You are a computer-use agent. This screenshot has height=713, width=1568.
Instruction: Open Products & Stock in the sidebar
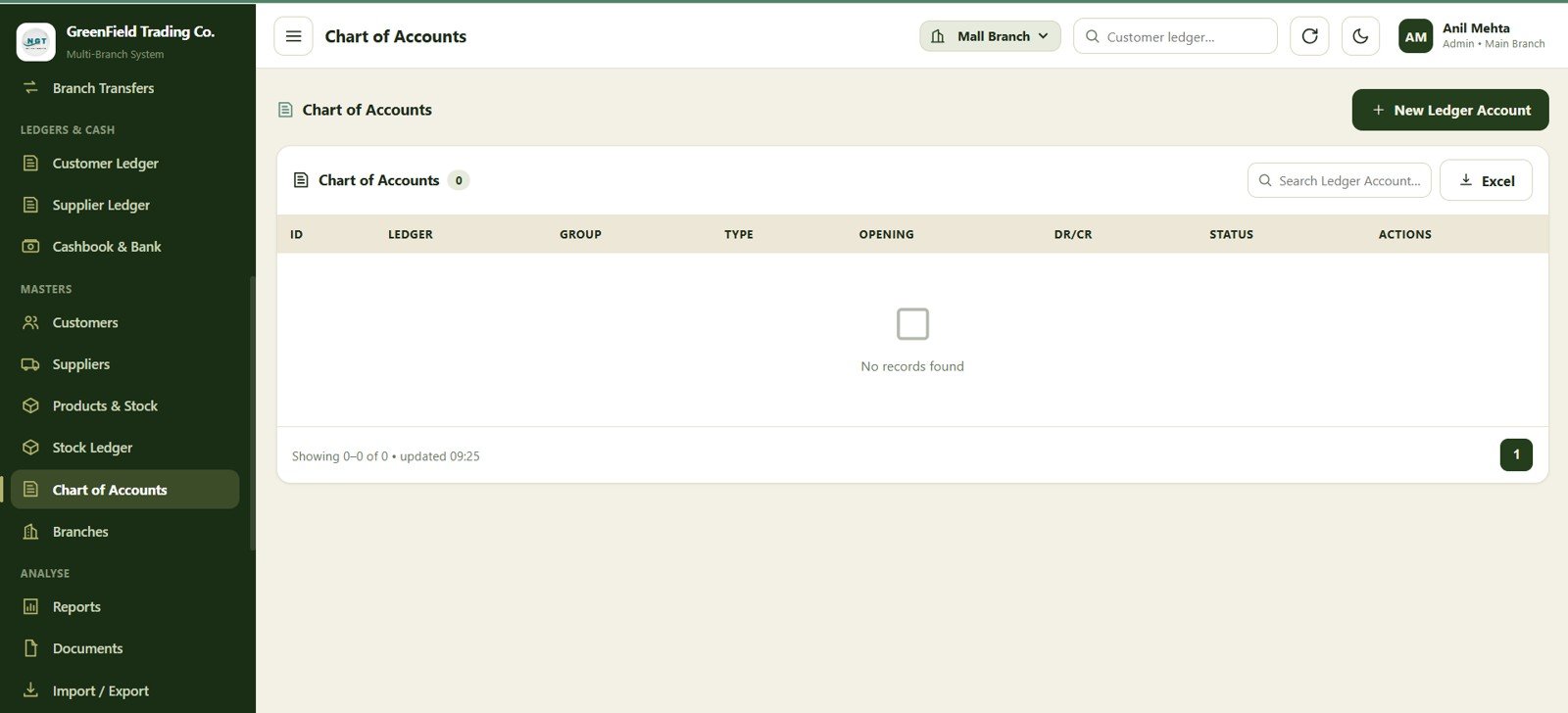tap(124, 405)
